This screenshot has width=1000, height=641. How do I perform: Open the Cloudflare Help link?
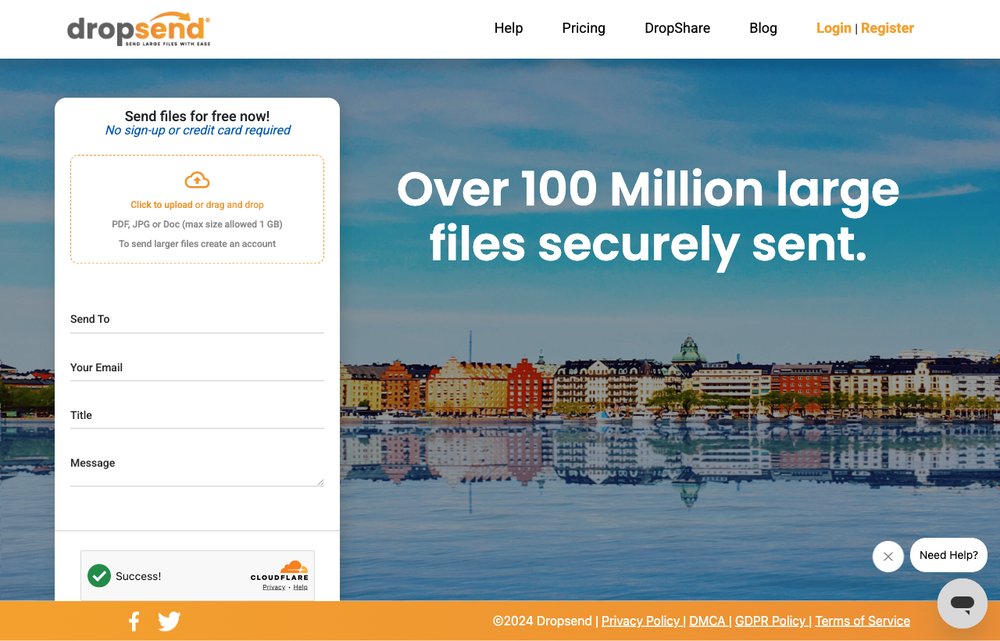coord(300,587)
